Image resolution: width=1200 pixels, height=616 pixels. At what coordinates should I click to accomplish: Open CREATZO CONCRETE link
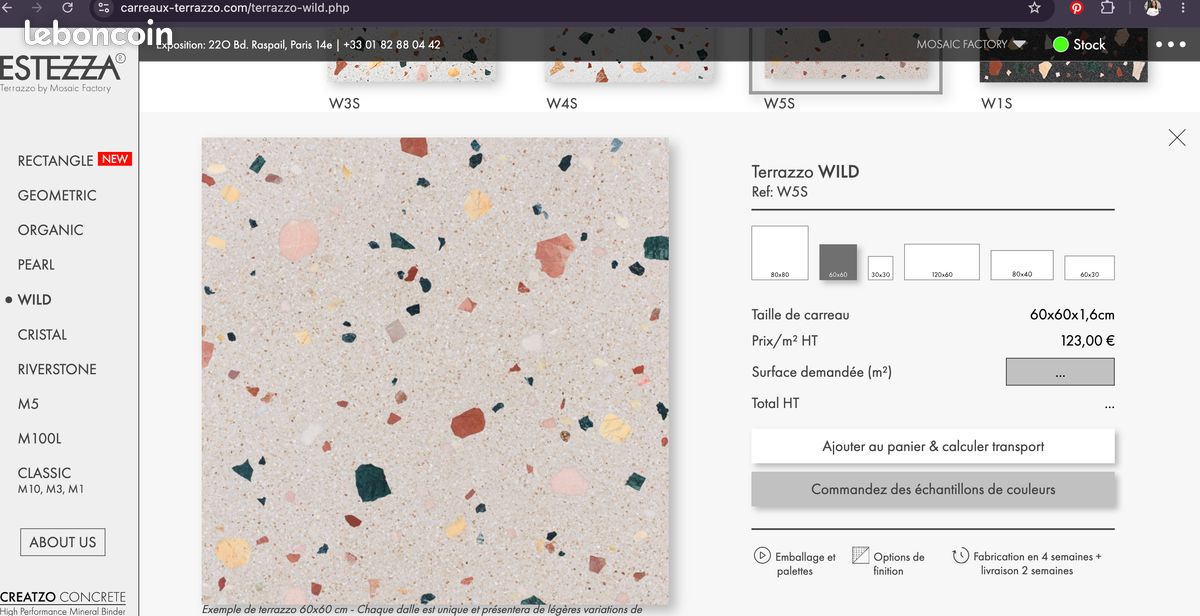coord(63,597)
